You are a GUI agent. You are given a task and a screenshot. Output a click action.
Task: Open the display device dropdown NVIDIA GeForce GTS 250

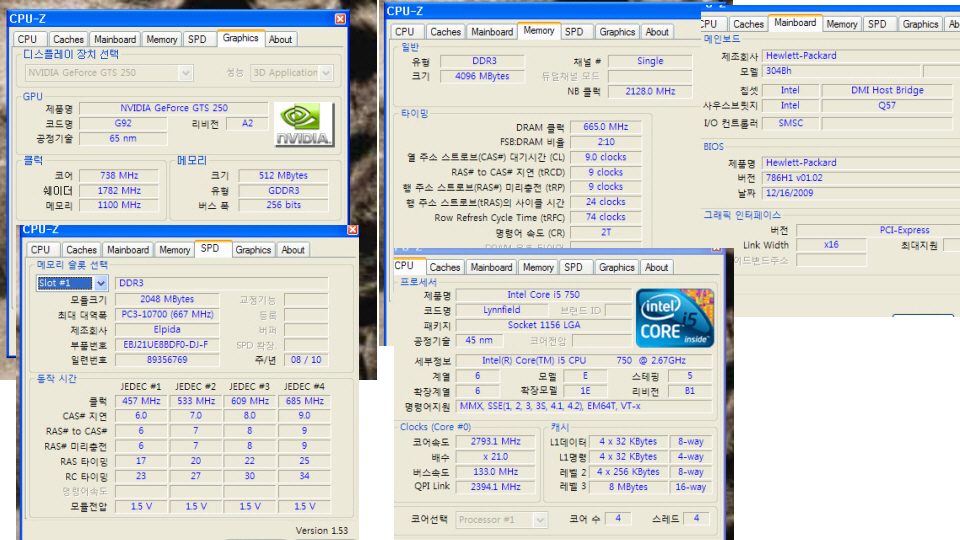[x=110, y=73]
